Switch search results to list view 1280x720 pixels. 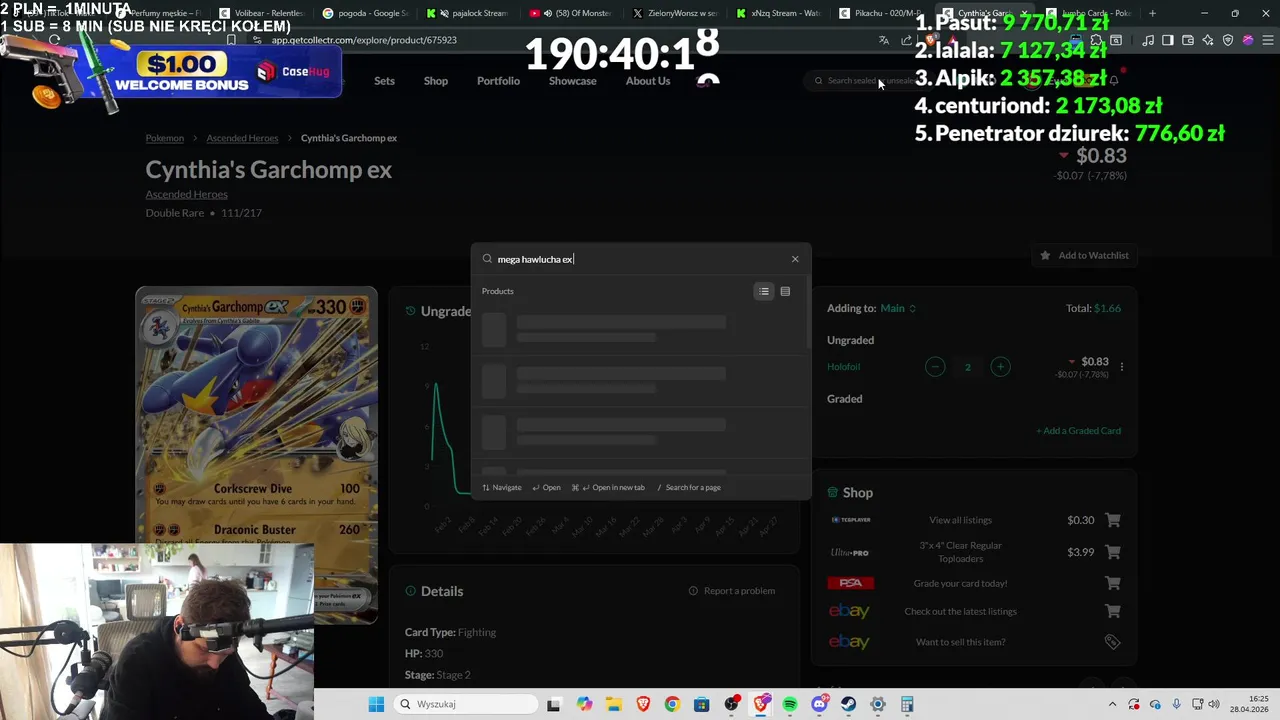pyautogui.click(x=764, y=291)
